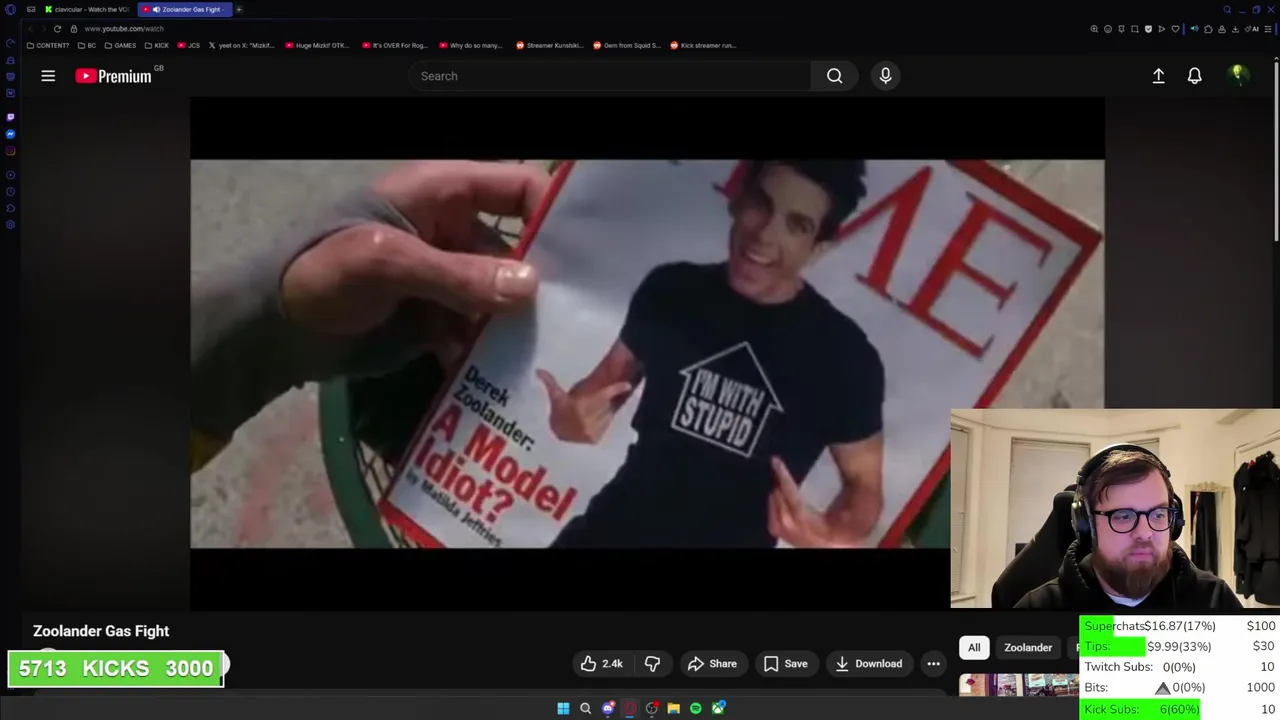This screenshot has width=1280, height=720.
Task: Reload the page with the refresh icon
Action: pyautogui.click(x=57, y=29)
